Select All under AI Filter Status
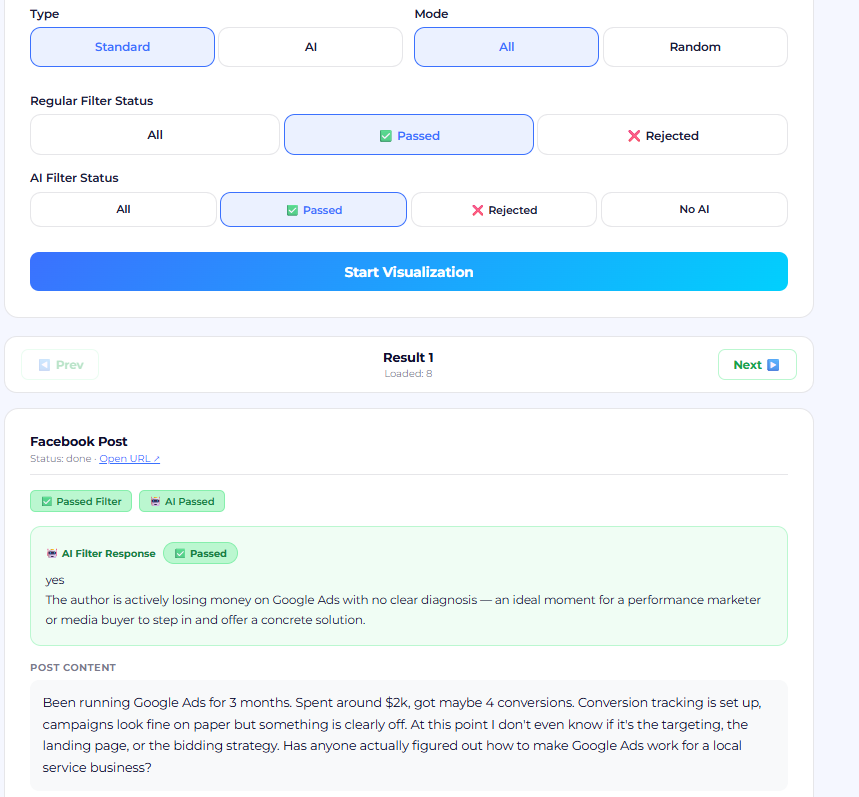Image resolution: width=859 pixels, height=797 pixels. click(x=123, y=209)
